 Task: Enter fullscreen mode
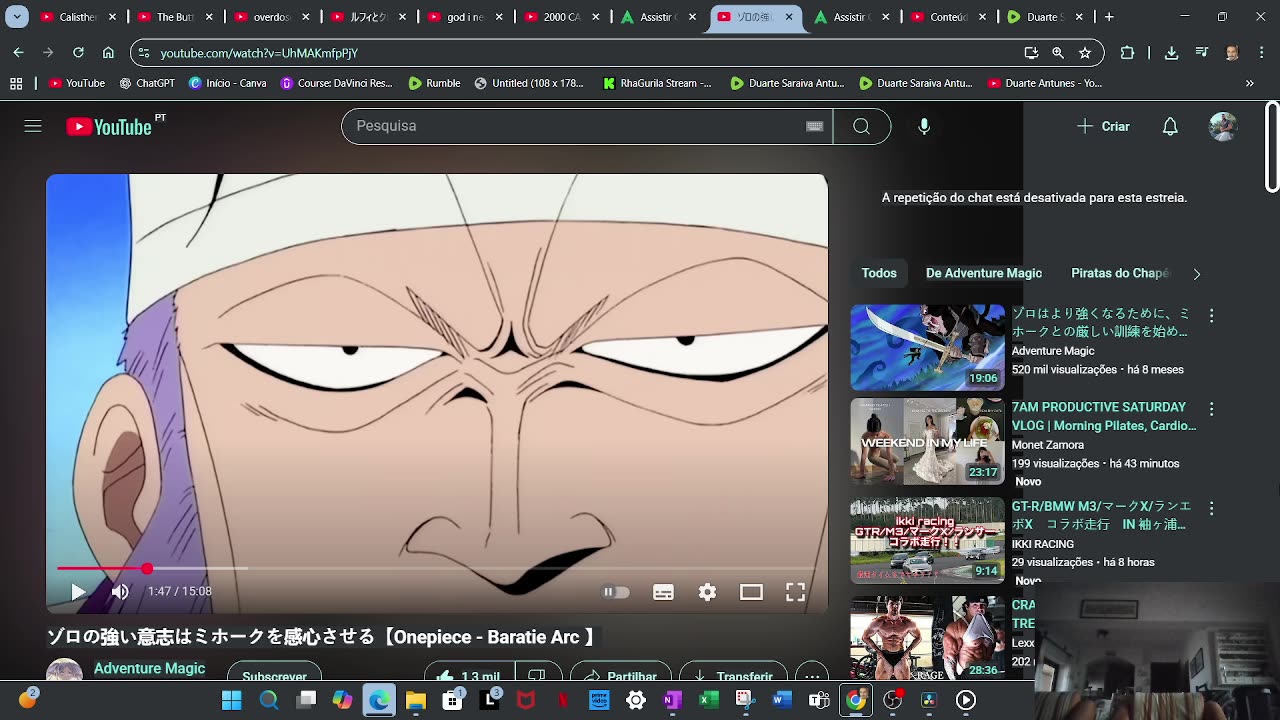point(795,592)
